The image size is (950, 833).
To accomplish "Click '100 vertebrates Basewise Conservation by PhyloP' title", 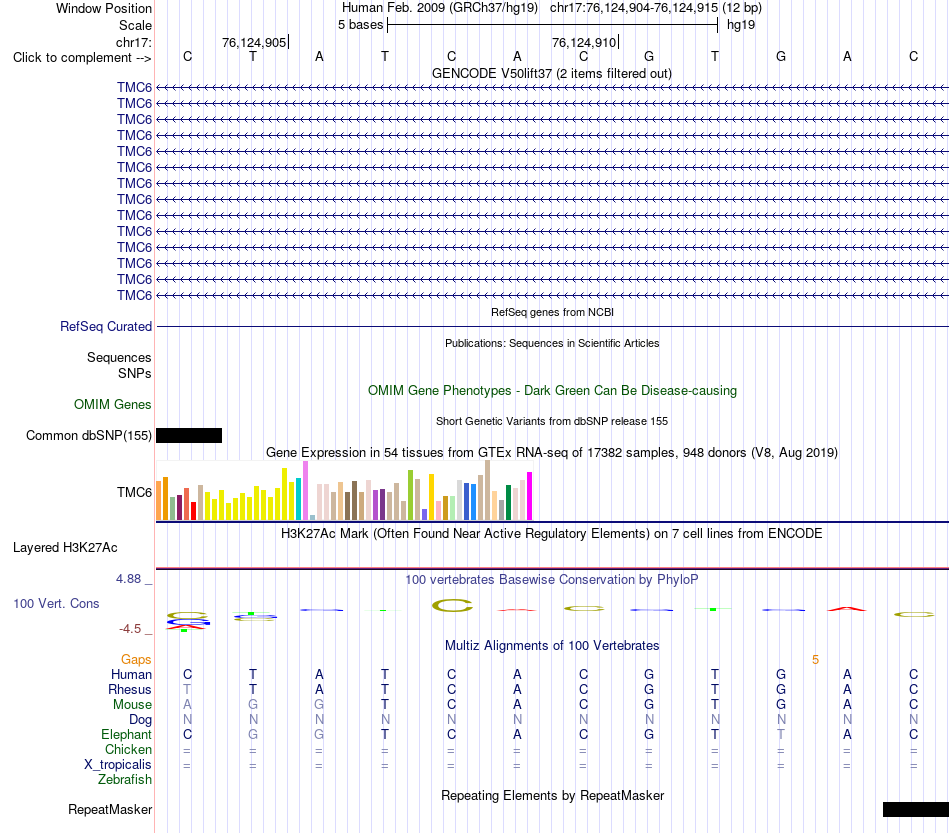I will click(x=552, y=579).
